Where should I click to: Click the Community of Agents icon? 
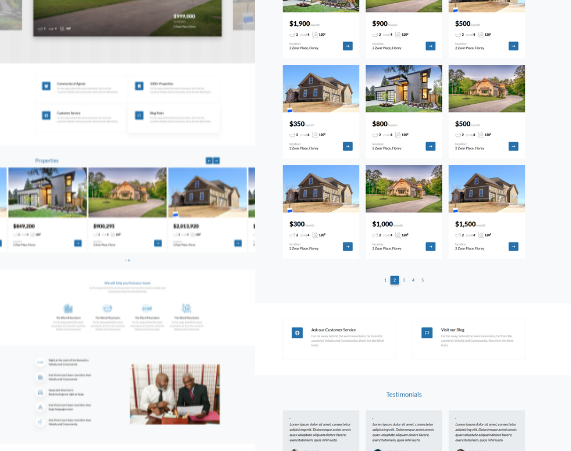pyautogui.click(x=46, y=86)
